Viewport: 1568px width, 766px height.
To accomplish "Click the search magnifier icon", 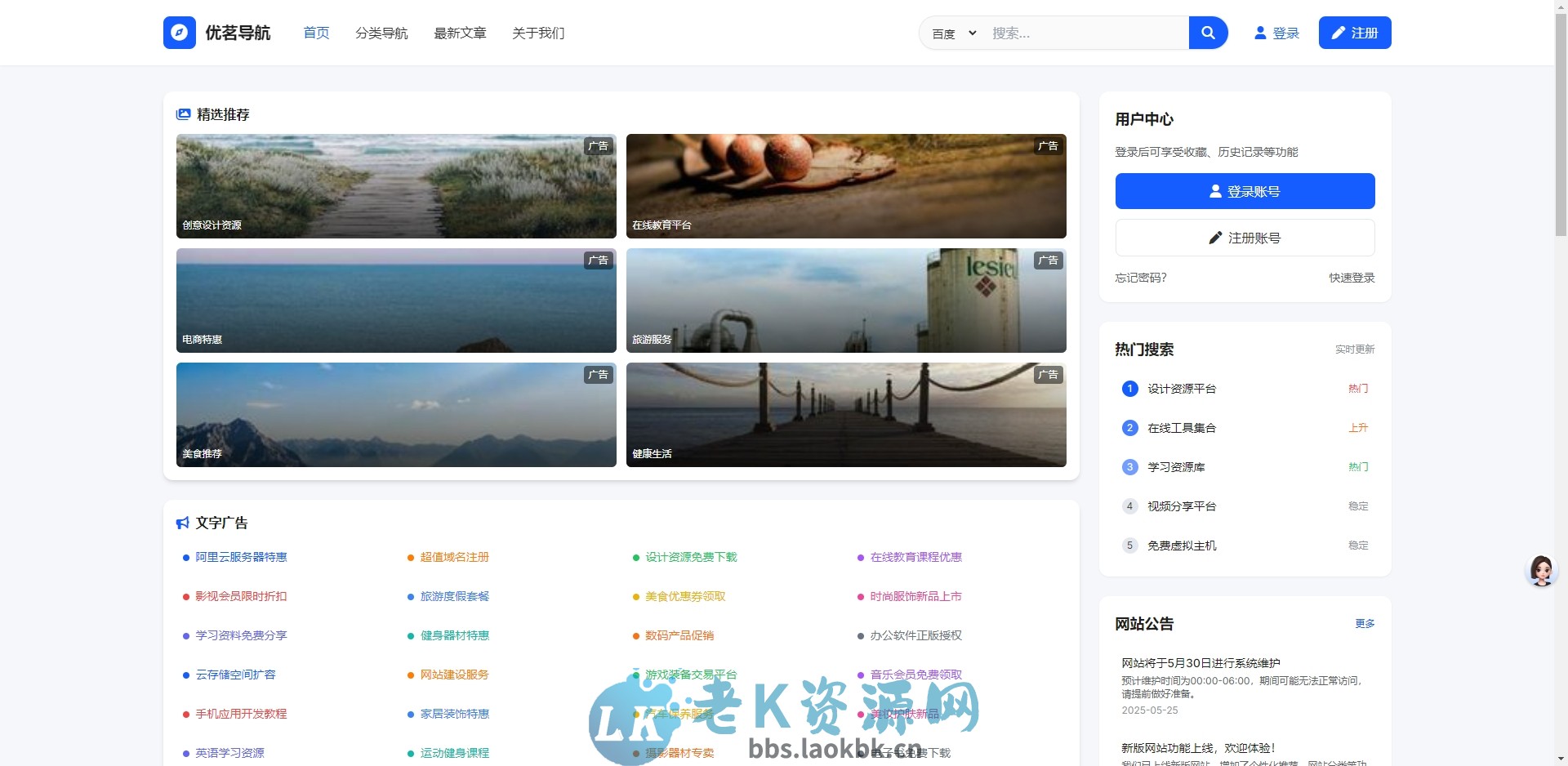I will tap(1209, 33).
